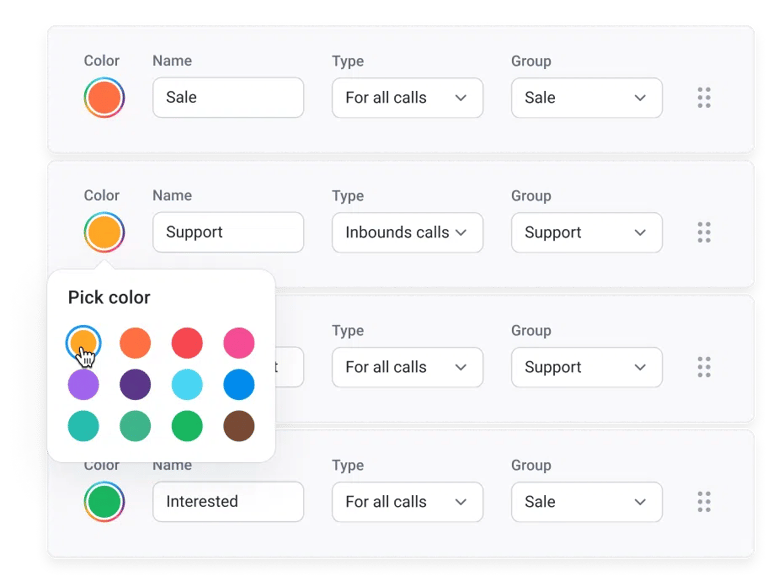This screenshot has width=768, height=581.
Task: Pick the muted sea-green swatch
Action: coord(135,426)
